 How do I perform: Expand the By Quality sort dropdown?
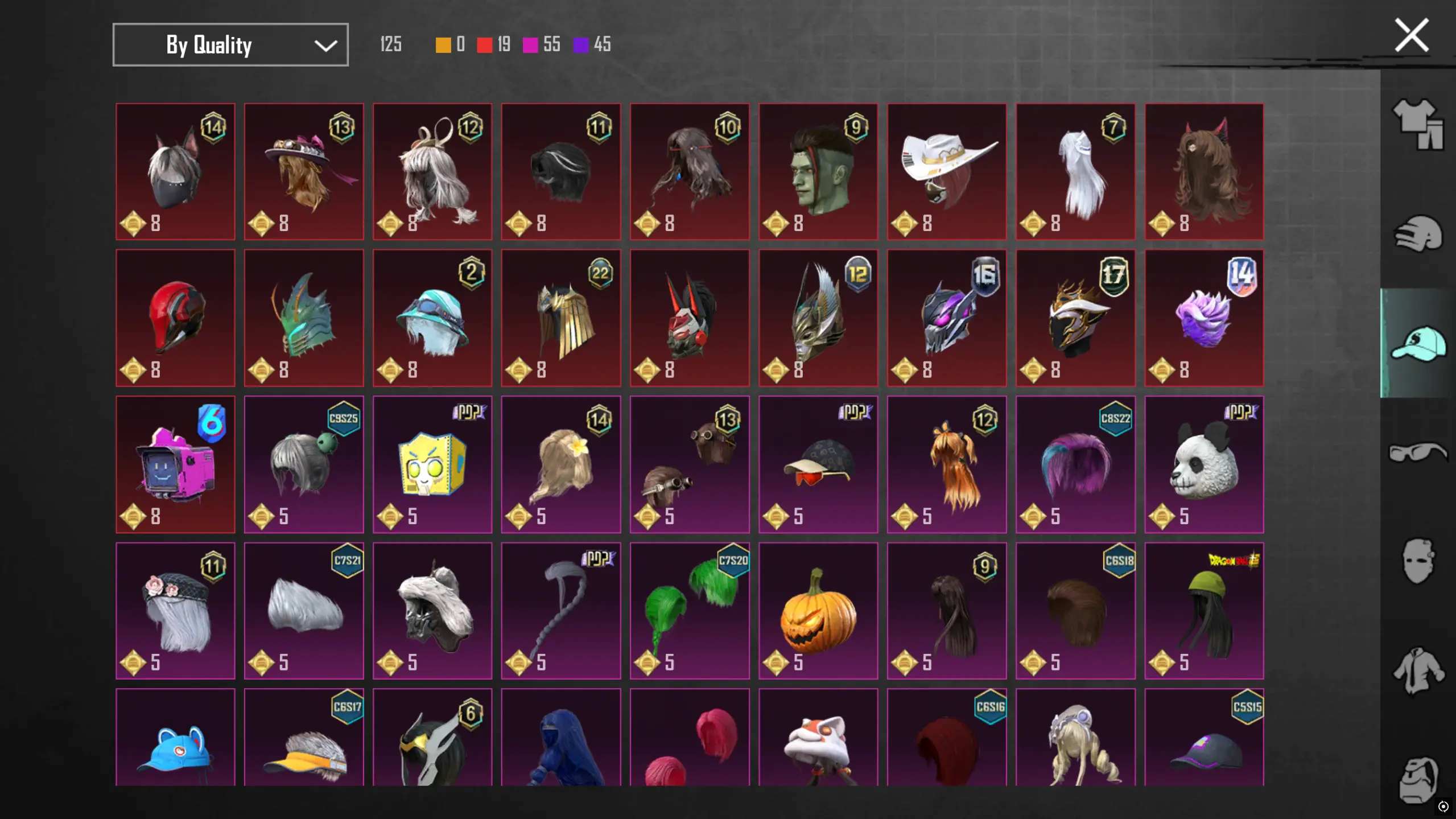[x=230, y=44]
